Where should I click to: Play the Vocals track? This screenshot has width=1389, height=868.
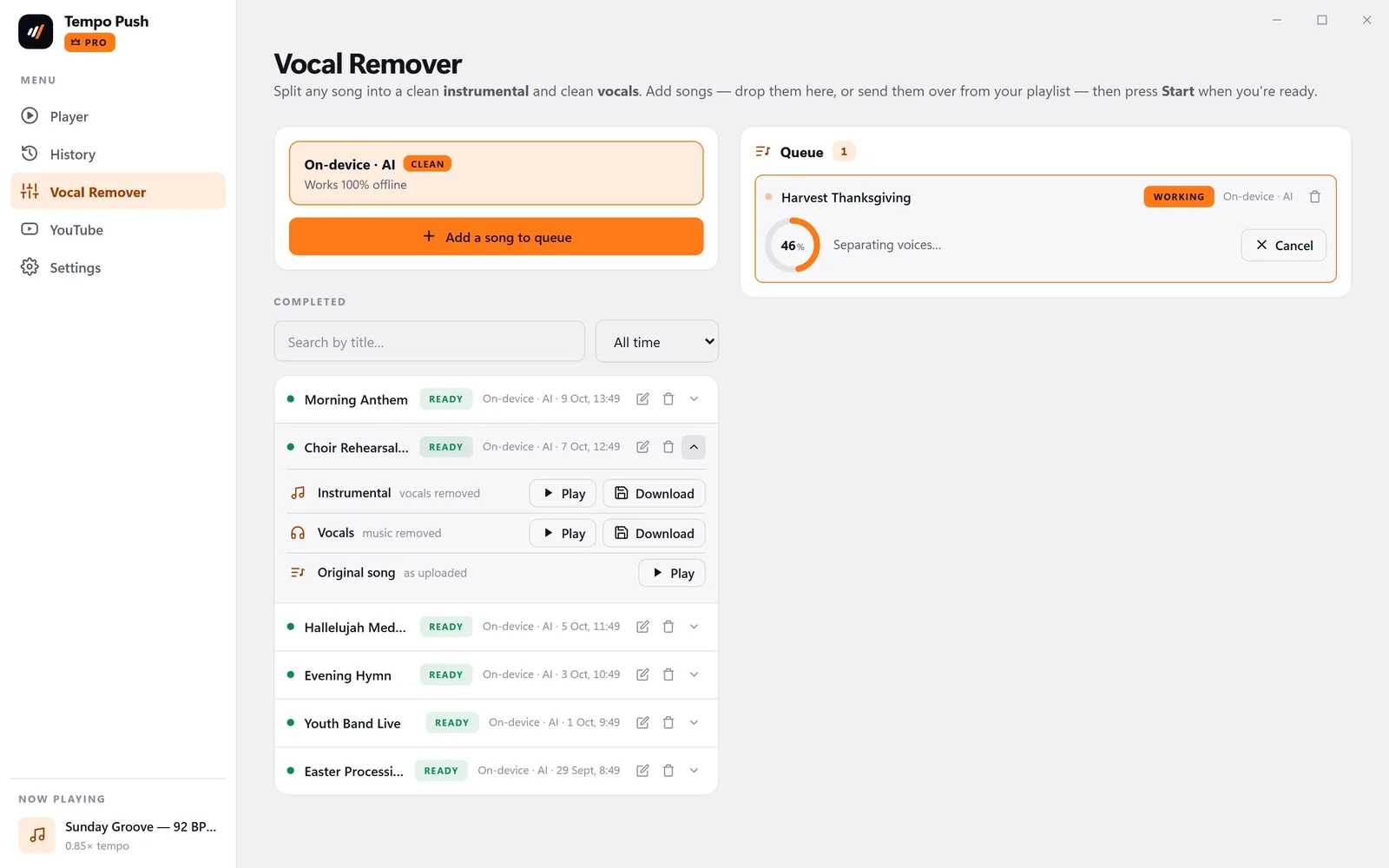point(563,533)
